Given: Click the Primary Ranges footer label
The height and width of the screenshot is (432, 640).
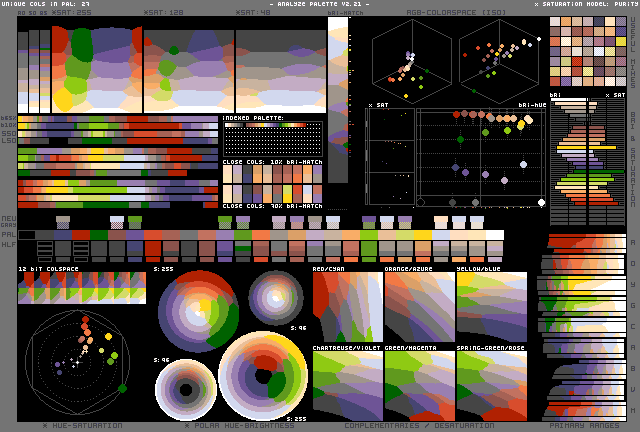Looking at the screenshot, I should tap(585, 425).
